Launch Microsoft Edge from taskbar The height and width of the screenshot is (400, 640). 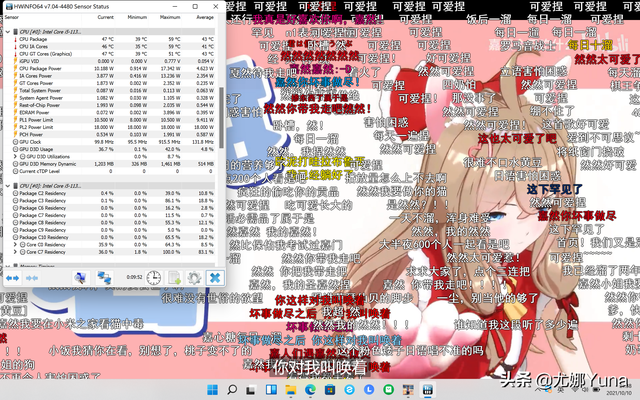pos(310,390)
